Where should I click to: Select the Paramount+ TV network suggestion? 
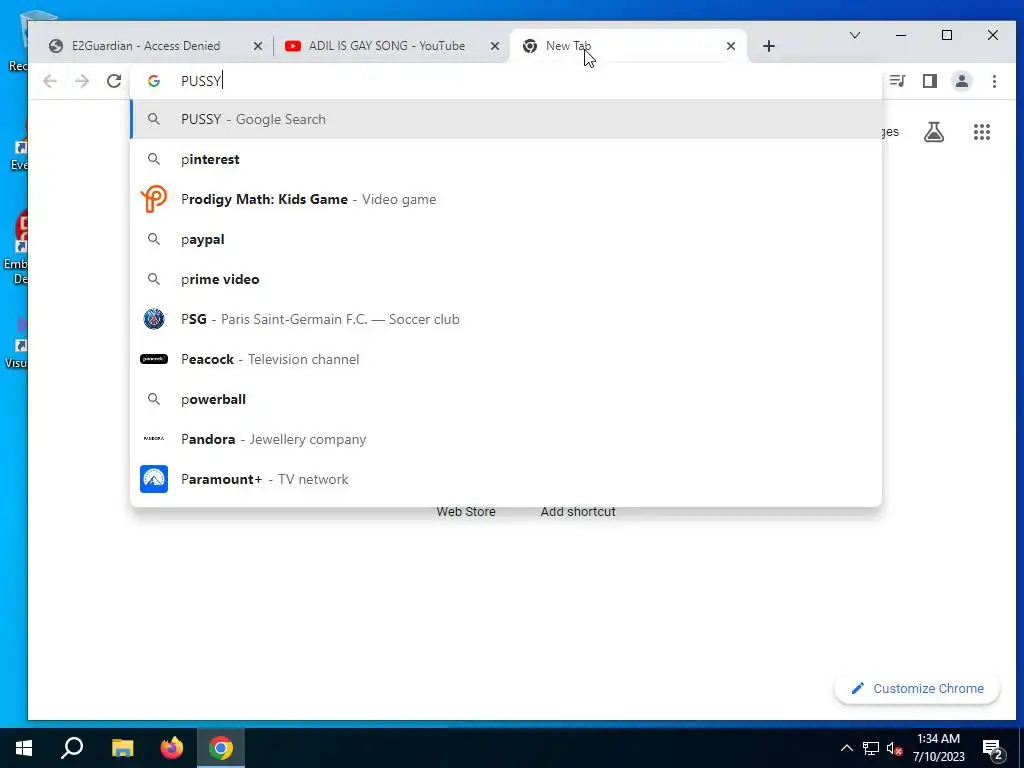coord(506,479)
